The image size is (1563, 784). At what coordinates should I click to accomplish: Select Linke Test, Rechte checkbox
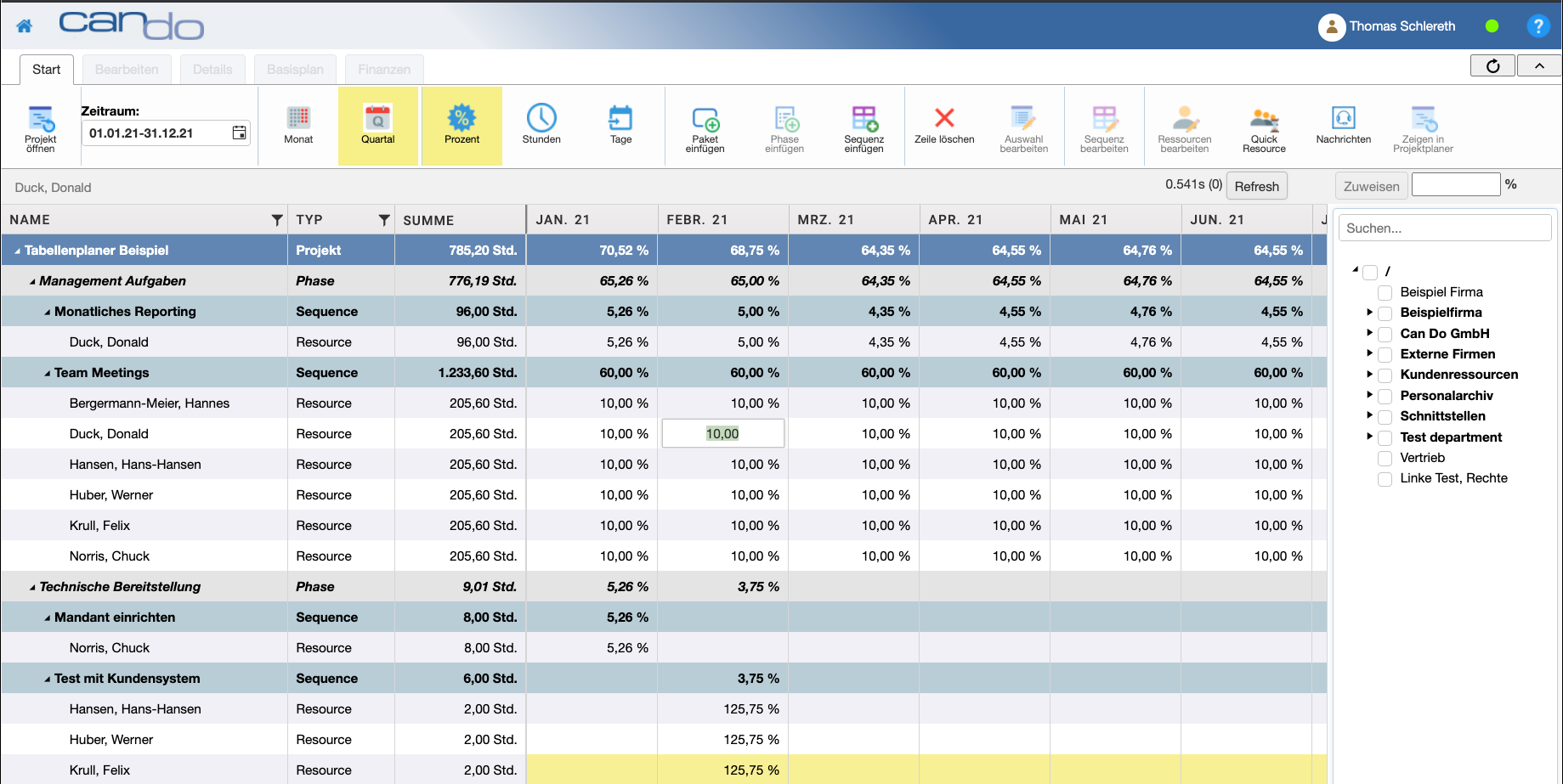click(x=1385, y=478)
